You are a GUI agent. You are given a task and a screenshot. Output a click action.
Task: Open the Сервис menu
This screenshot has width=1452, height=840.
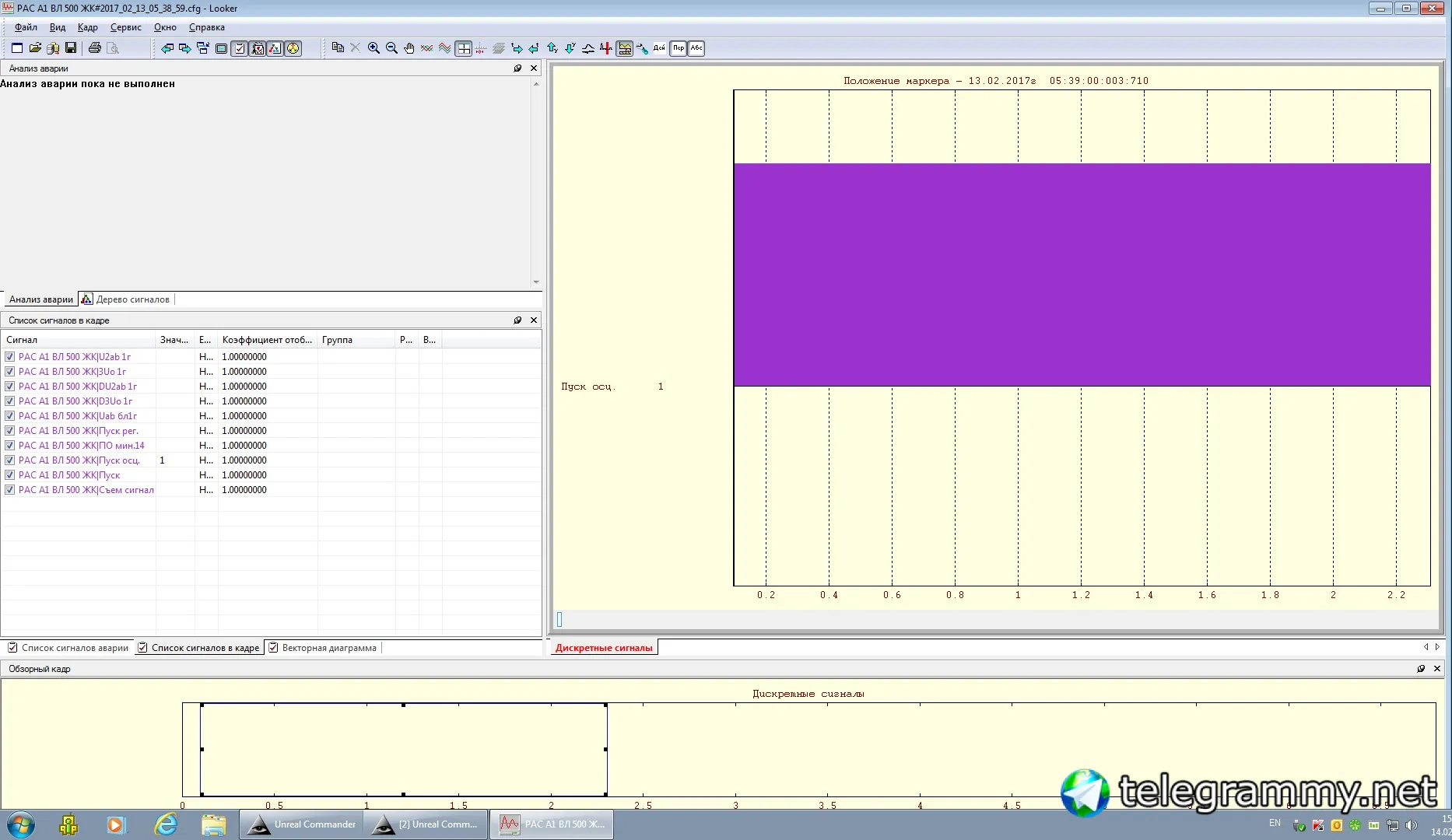coord(125,27)
